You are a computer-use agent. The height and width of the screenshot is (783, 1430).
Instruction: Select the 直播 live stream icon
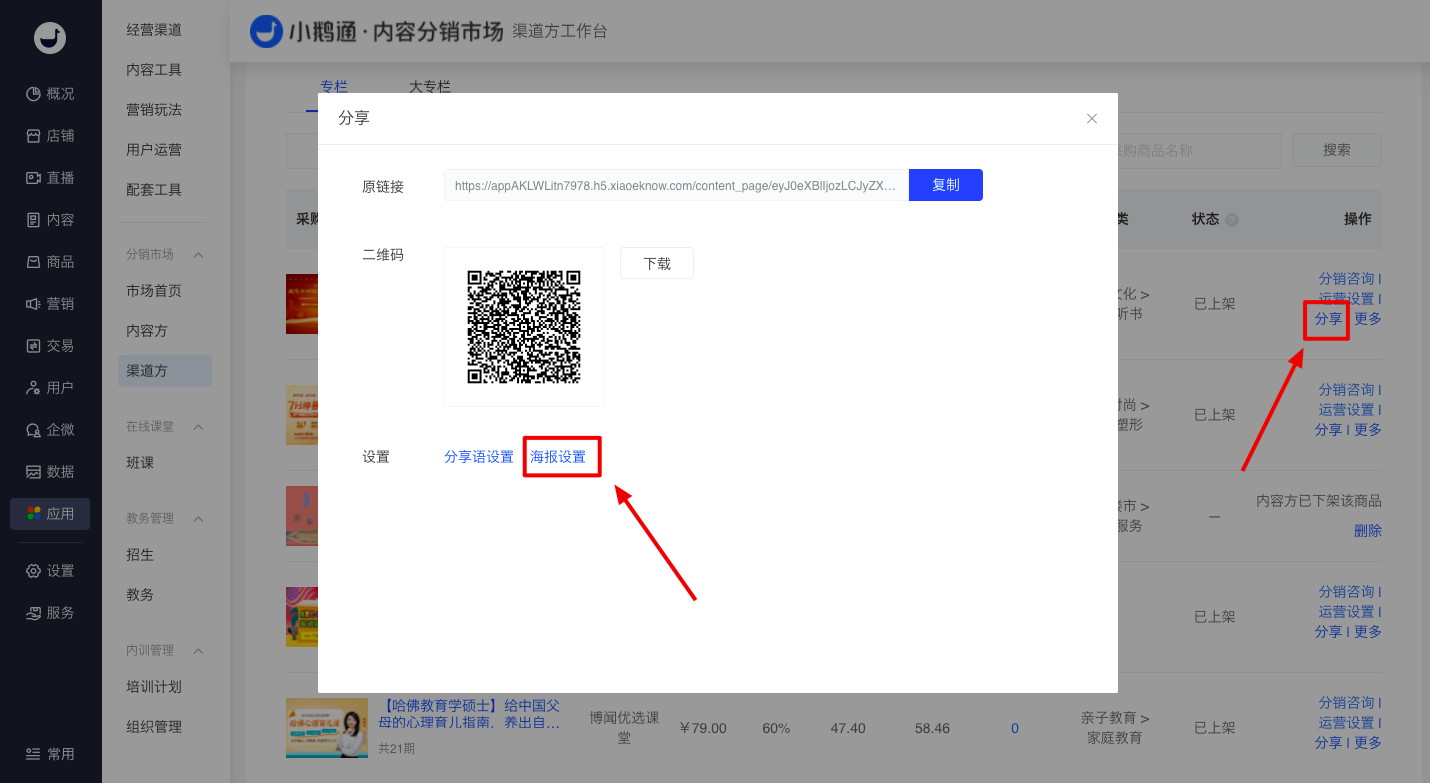pyautogui.click(x=34, y=178)
